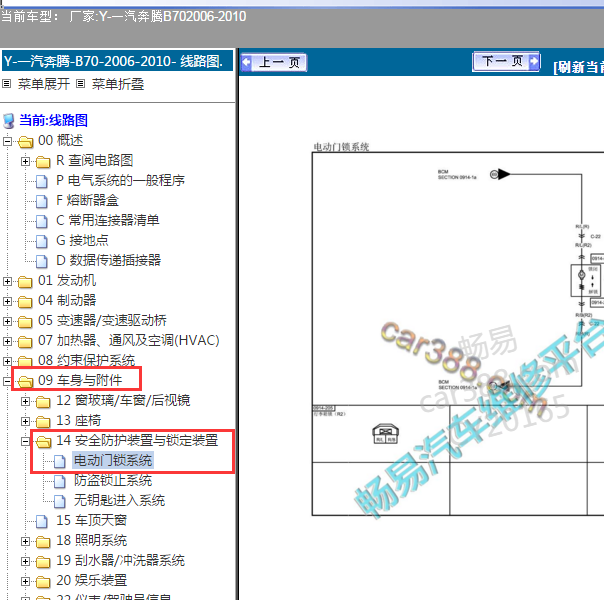Click the D 数据传递插接器 page icon
This screenshot has width=604, height=600.
[x=42, y=261]
